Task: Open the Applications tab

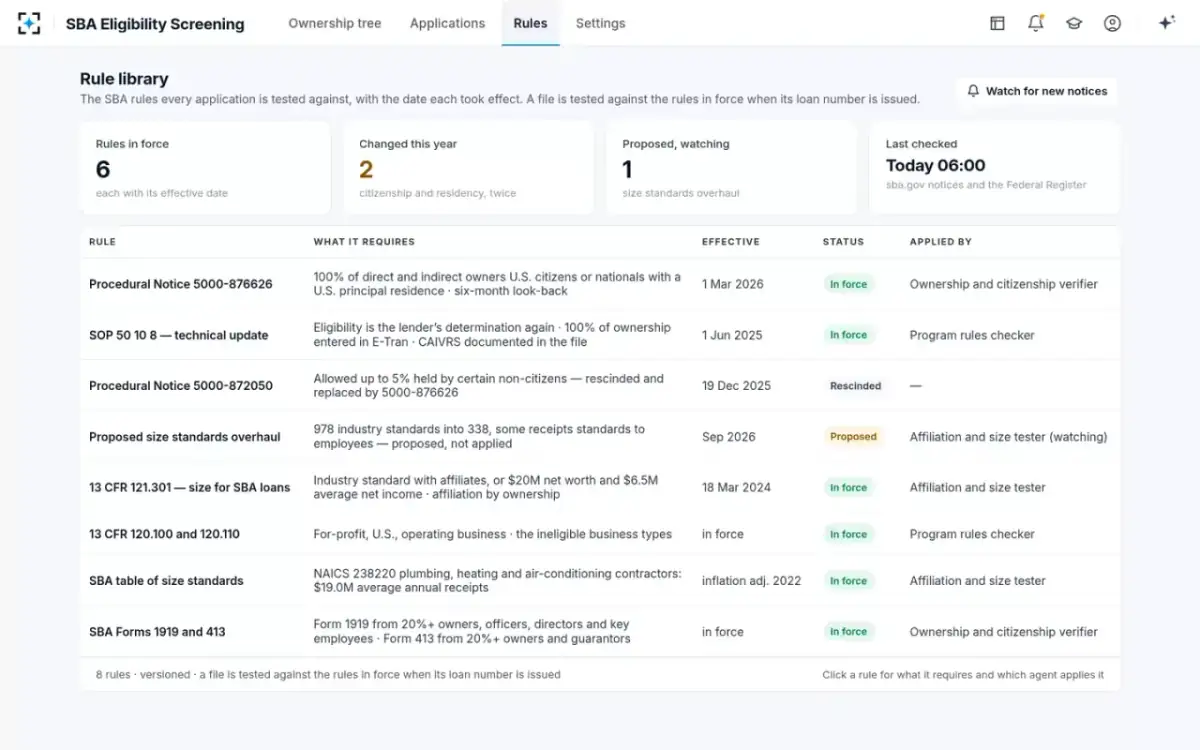Action: point(447,23)
